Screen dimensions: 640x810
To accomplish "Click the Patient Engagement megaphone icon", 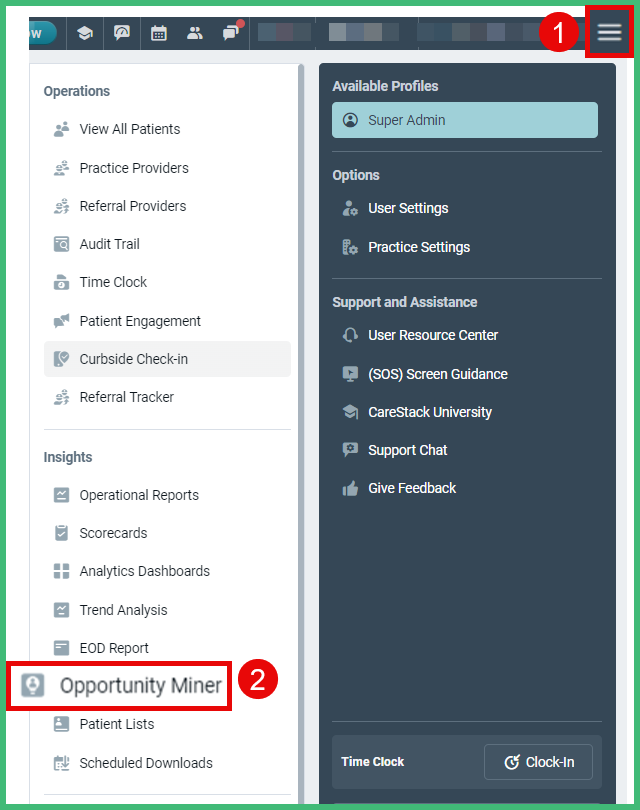I will click(x=61, y=321).
